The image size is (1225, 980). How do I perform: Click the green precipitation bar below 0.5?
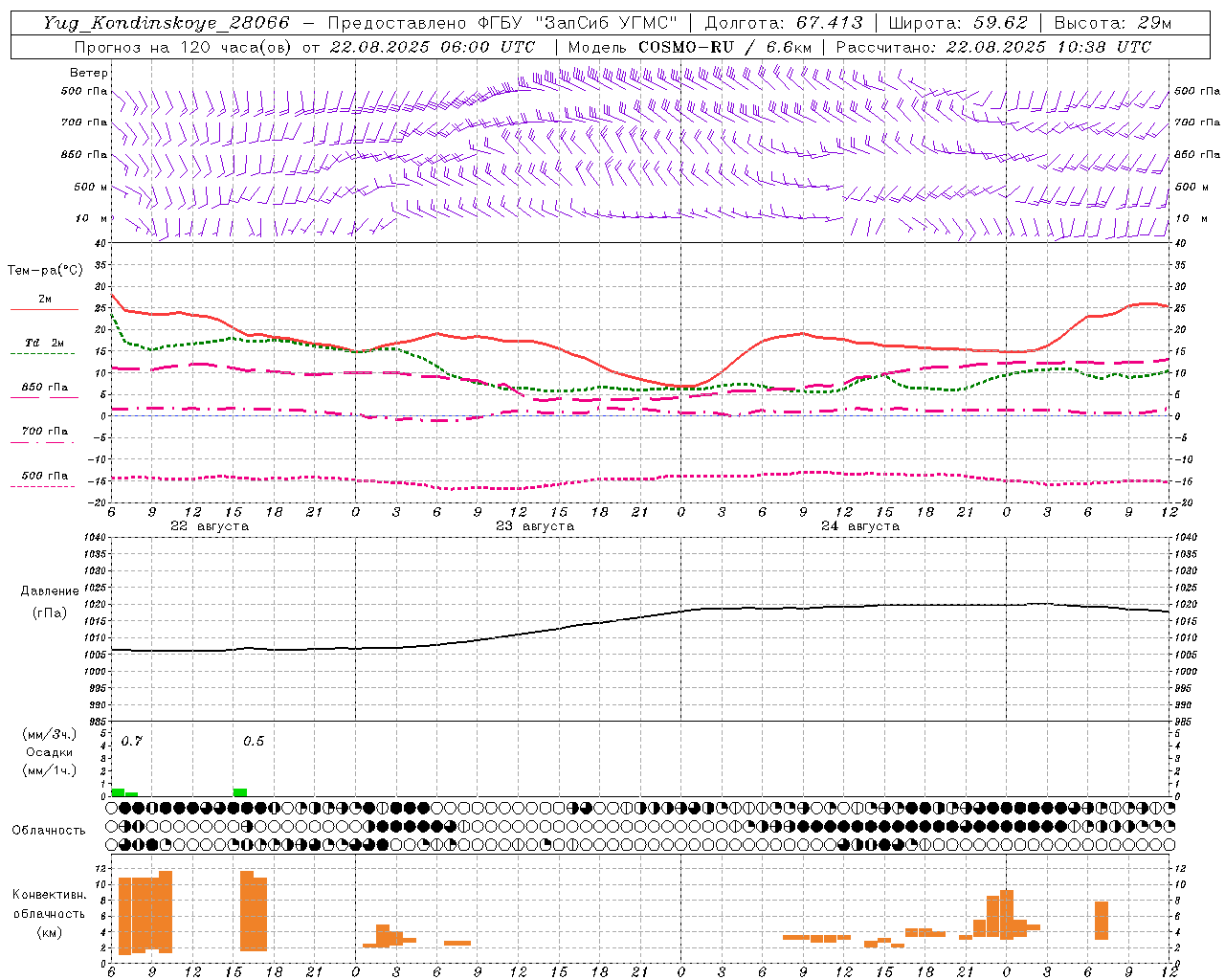tap(240, 792)
